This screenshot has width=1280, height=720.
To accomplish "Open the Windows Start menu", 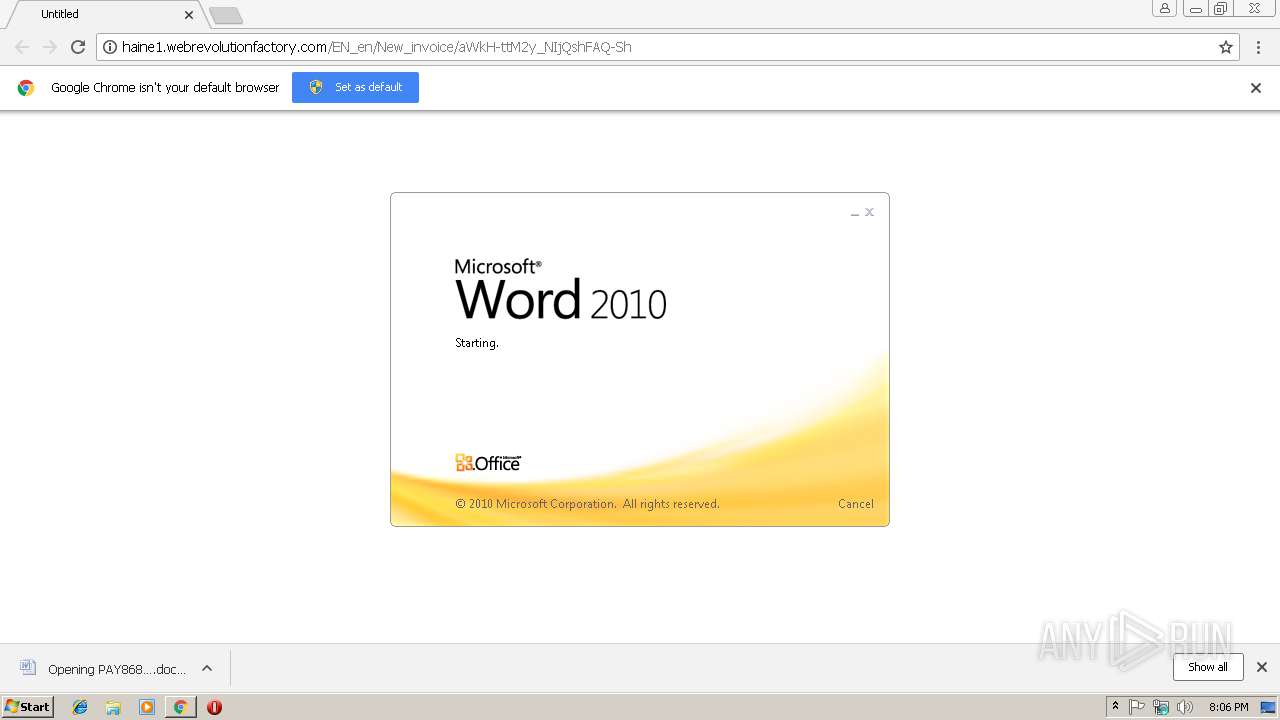I will (x=28, y=706).
